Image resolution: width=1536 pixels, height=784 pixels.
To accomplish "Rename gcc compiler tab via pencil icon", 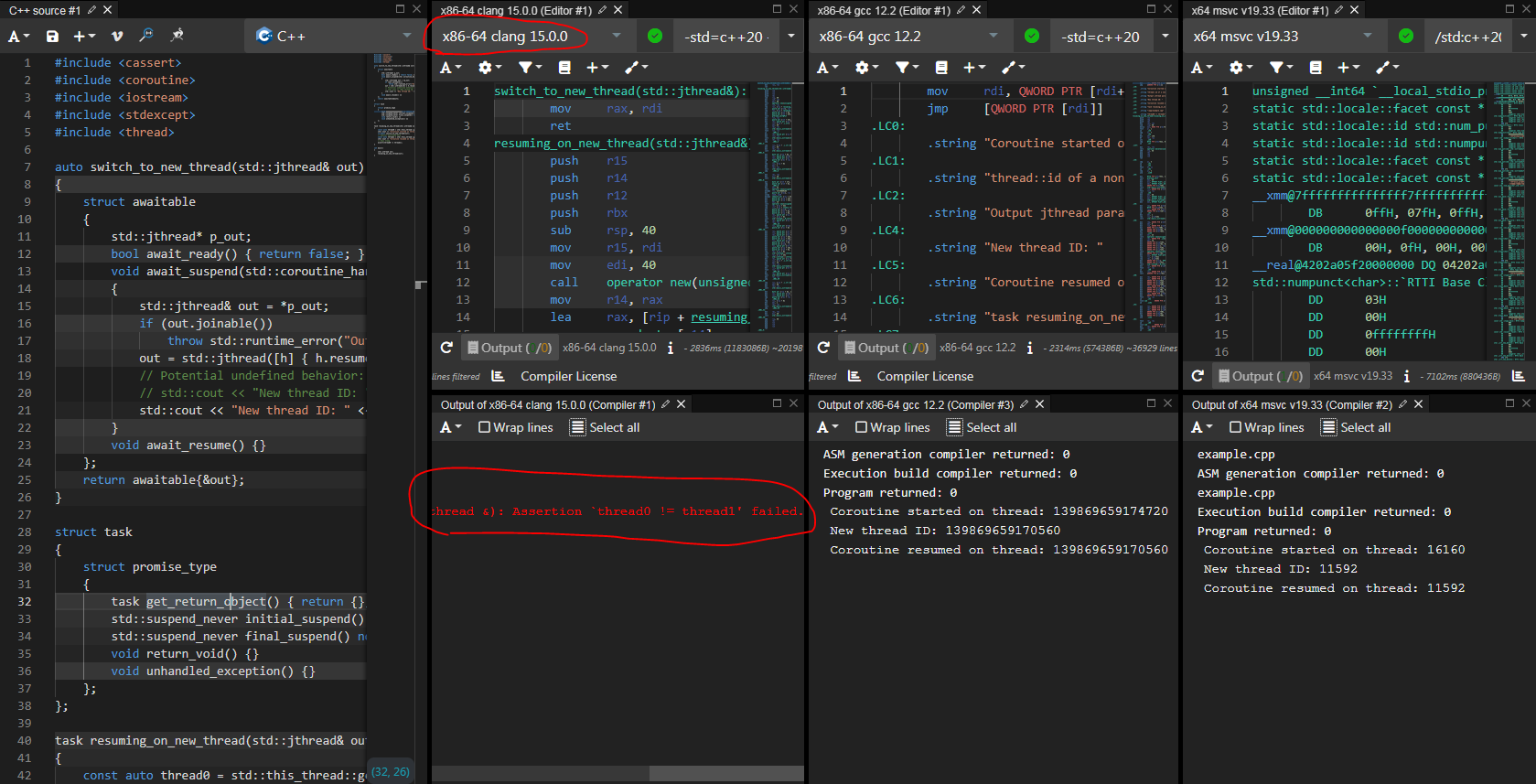I will 961,10.
